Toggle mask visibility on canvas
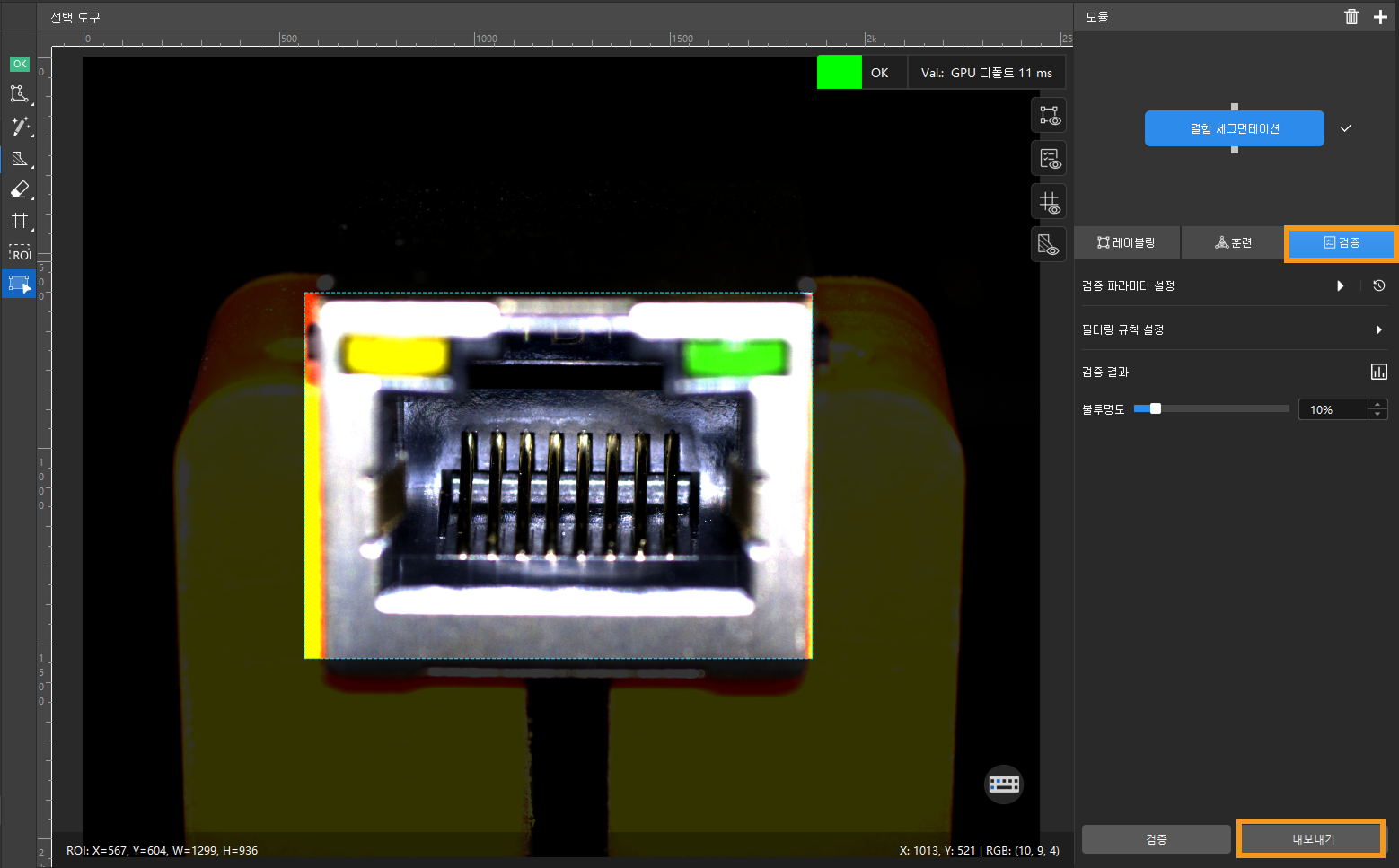The height and width of the screenshot is (868, 1399). (x=1049, y=244)
